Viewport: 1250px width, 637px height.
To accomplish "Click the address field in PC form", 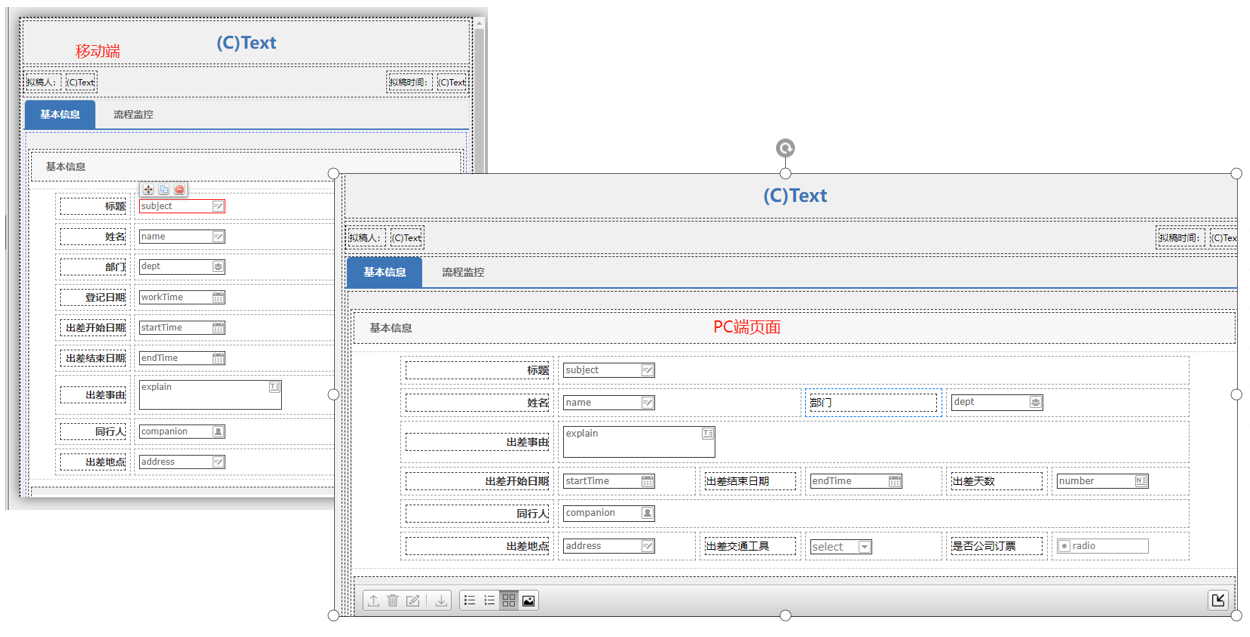I will click(609, 546).
